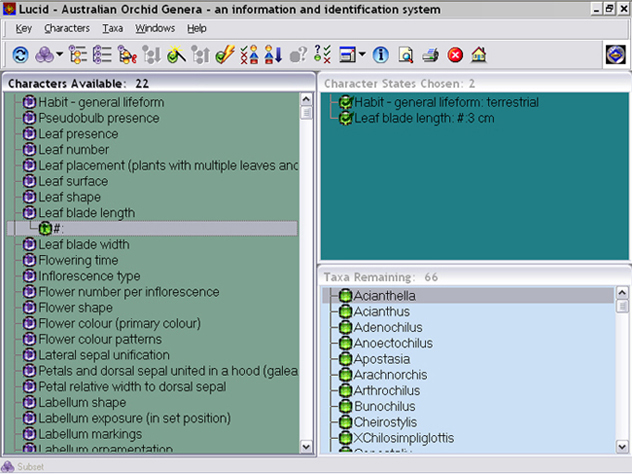This screenshot has height=474, width=632.
Task: Open the dropdown arrow beside the subsets icon
Action: (60, 54)
